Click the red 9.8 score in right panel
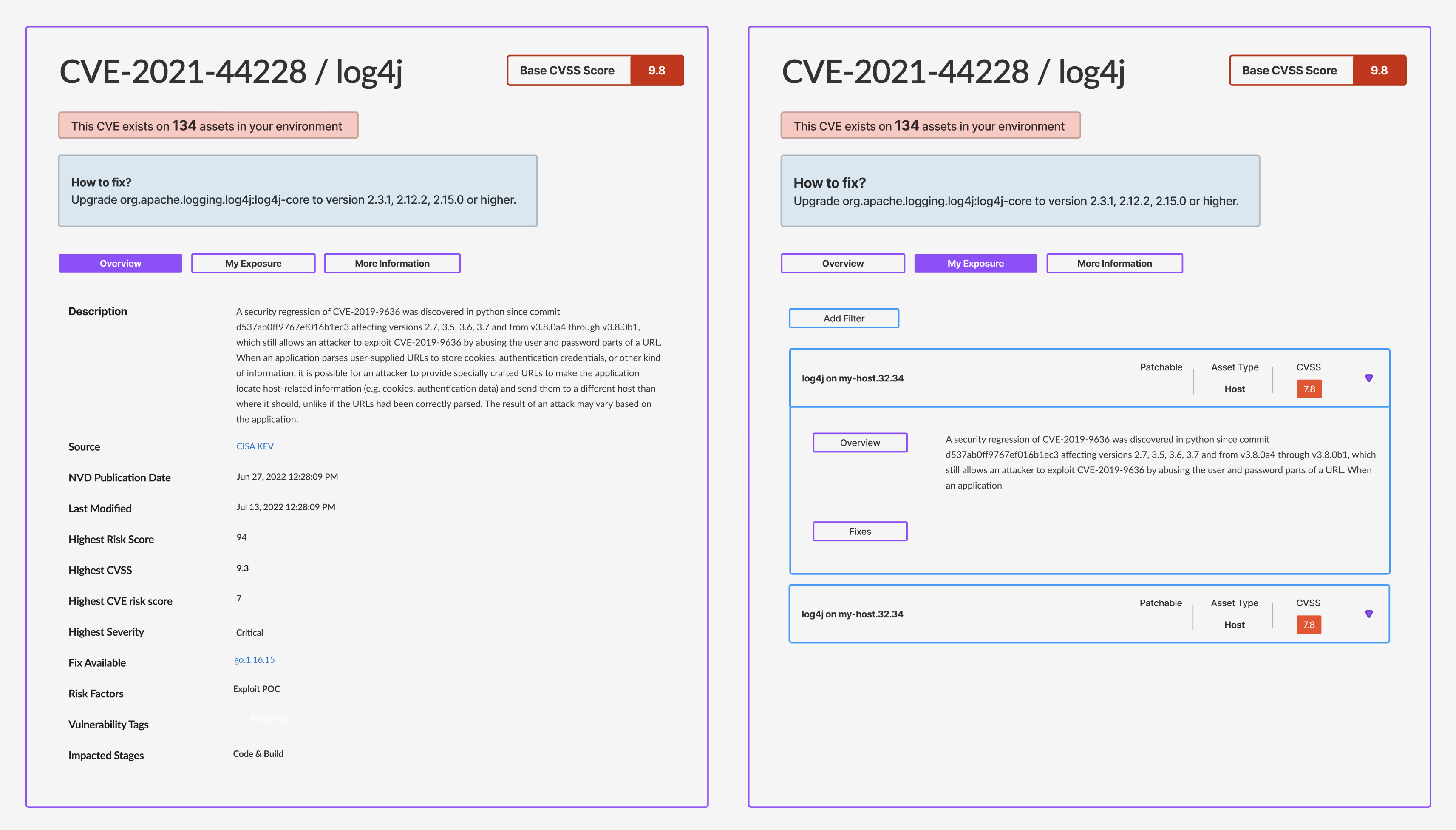 pos(1379,70)
